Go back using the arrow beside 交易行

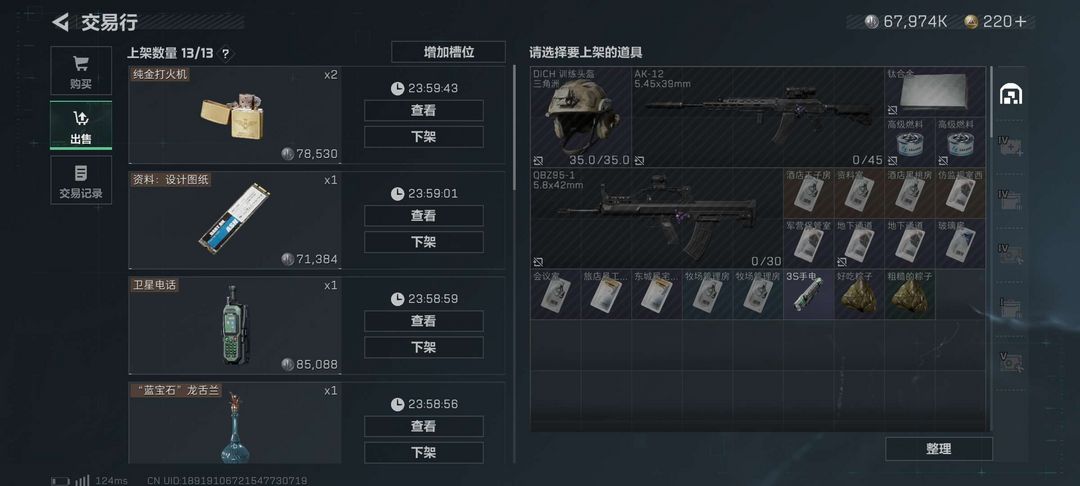click(x=61, y=23)
